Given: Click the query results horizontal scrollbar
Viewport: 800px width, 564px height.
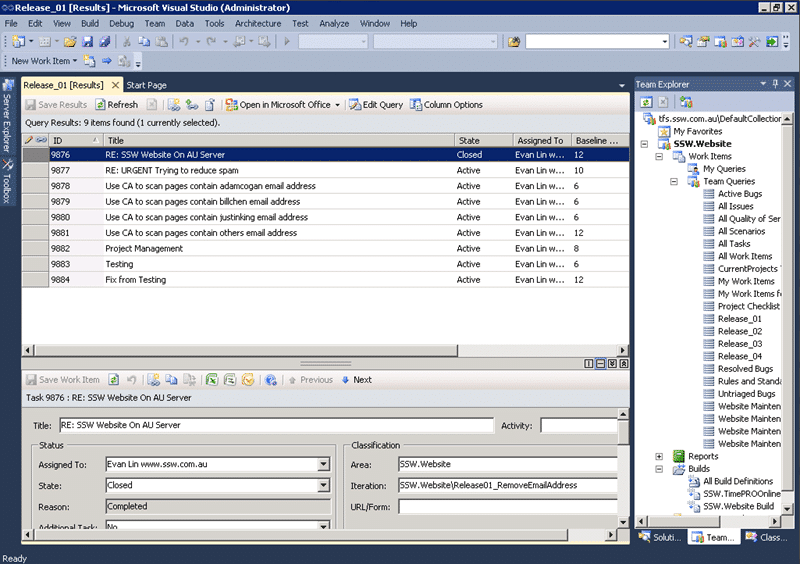Looking at the screenshot, I should point(246,351).
